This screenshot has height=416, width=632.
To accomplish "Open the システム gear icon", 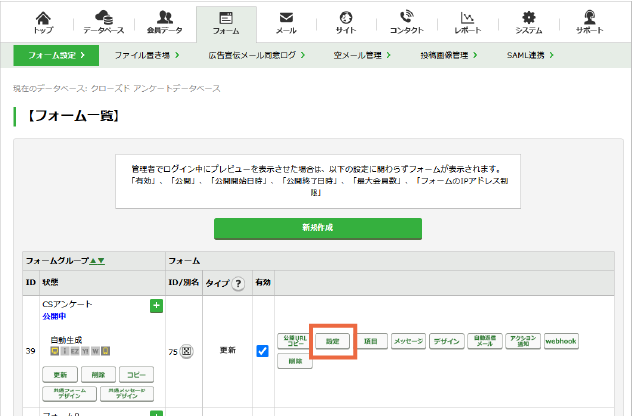I will coord(528,23).
